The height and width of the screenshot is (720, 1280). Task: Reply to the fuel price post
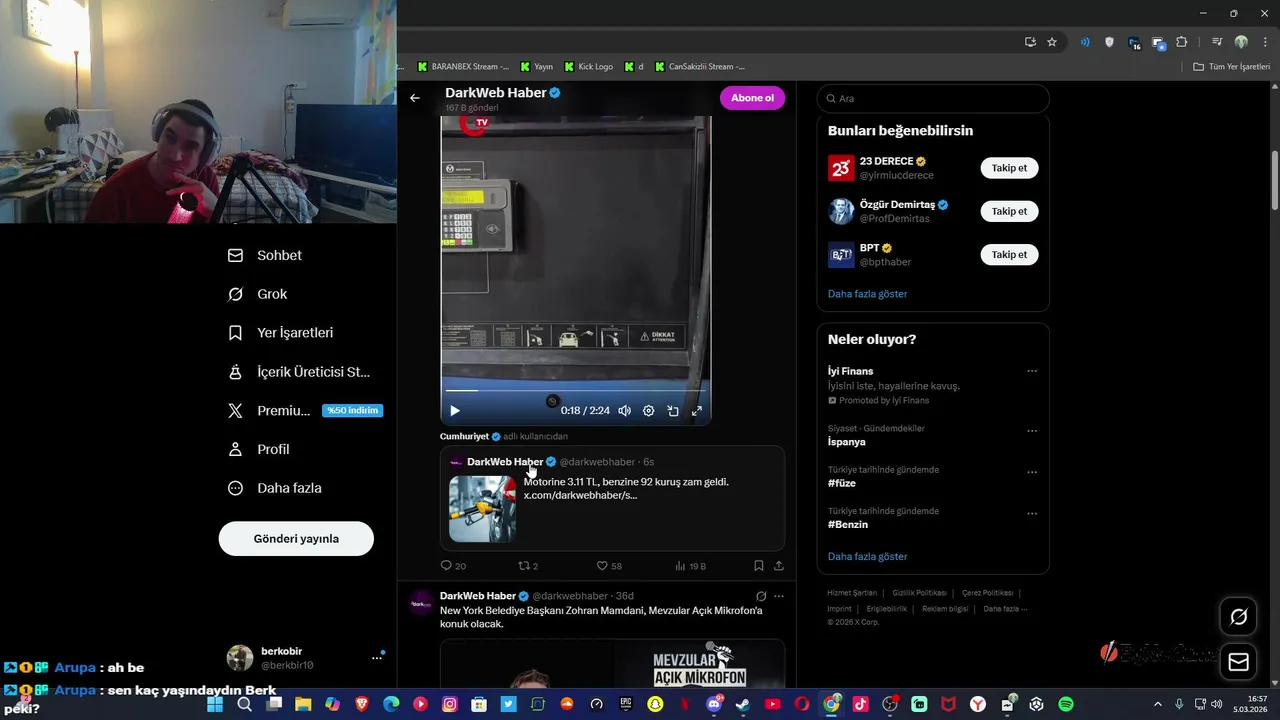[453, 566]
